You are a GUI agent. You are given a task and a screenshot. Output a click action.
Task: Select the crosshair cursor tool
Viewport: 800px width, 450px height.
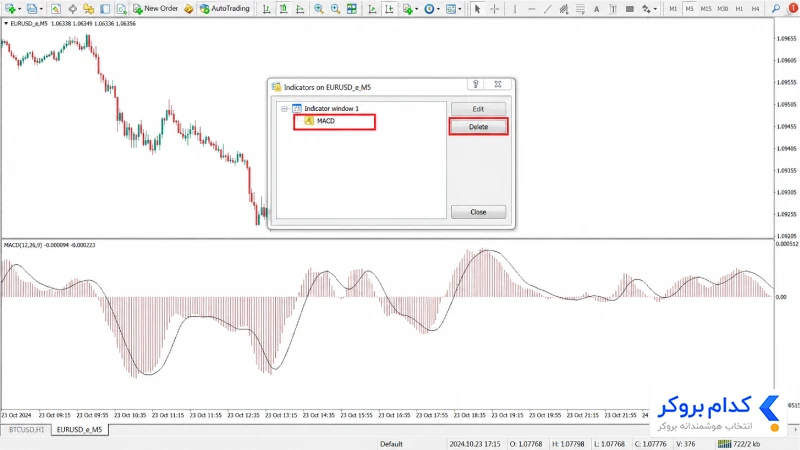pyautogui.click(x=494, y=9)
